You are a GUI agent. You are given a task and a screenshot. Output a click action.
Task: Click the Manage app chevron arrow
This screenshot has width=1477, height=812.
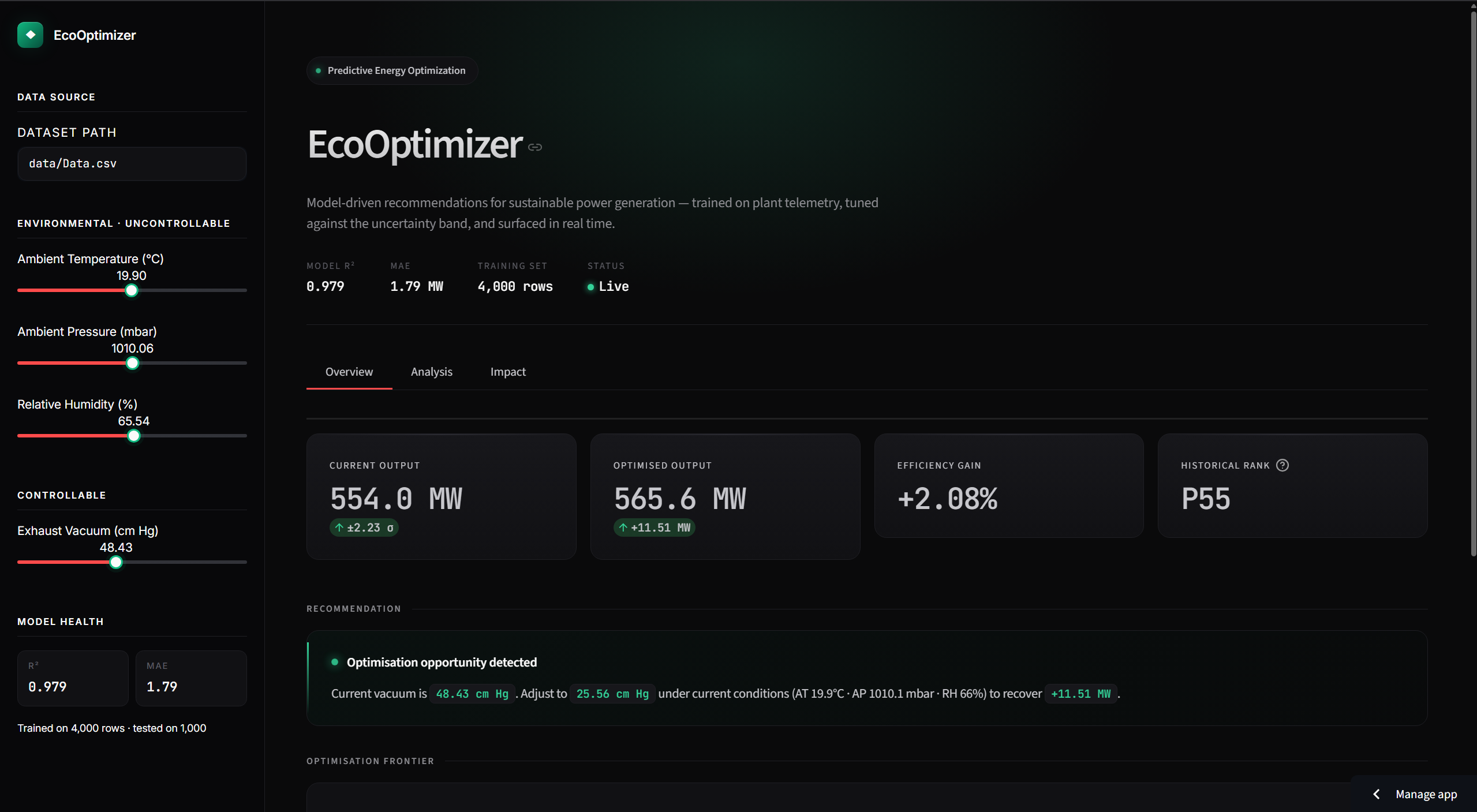point(1377,794)
